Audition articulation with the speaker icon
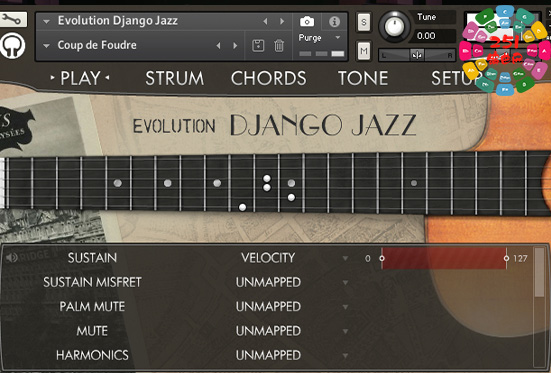The image size is (551, 373). click(x=12, y=258)
